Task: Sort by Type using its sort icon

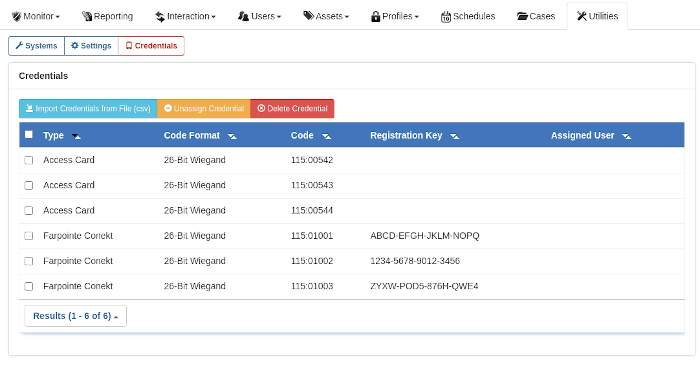Action: click(x=76, y=136)
